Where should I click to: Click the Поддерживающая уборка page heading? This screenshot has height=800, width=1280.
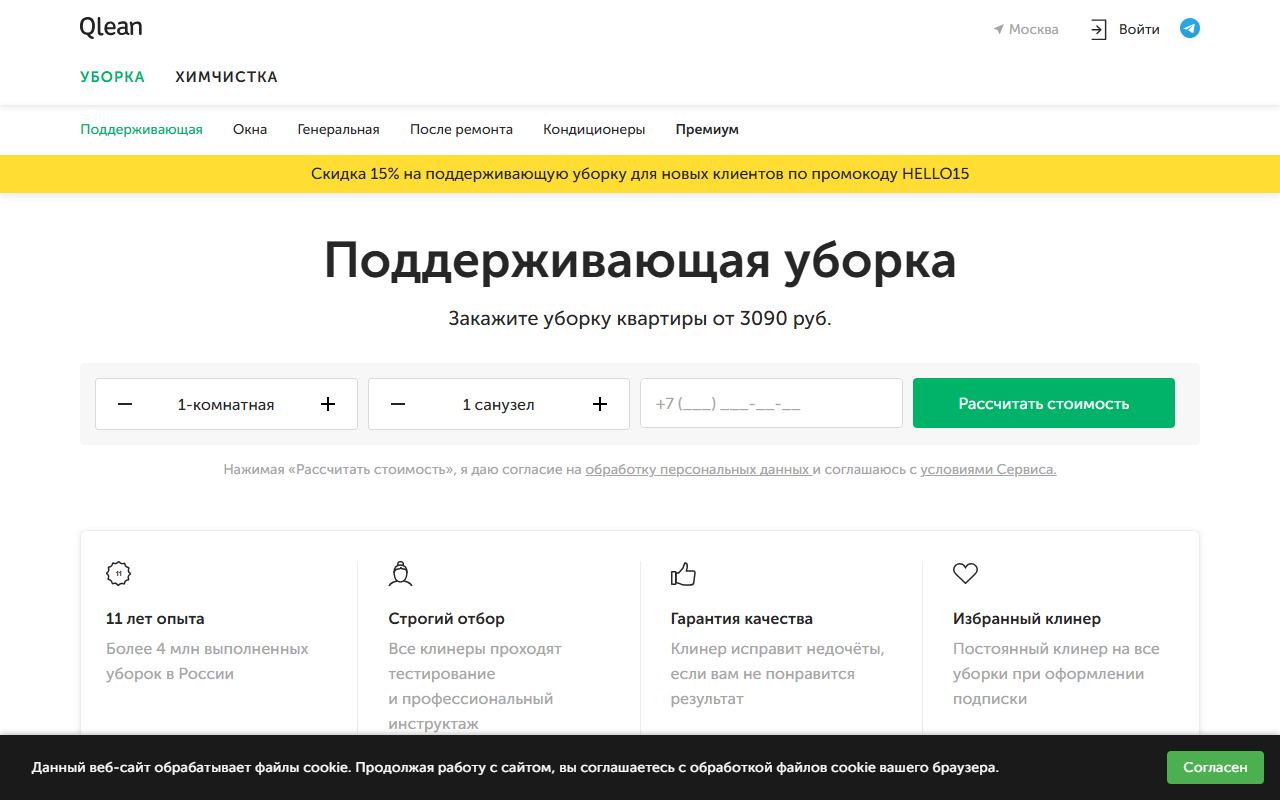[640, 261]
